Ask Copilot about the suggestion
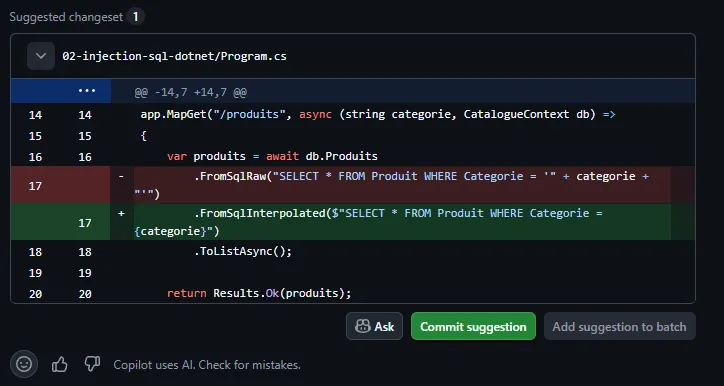The height and width of the screenshot is (386, 724). tap(374, 326)
